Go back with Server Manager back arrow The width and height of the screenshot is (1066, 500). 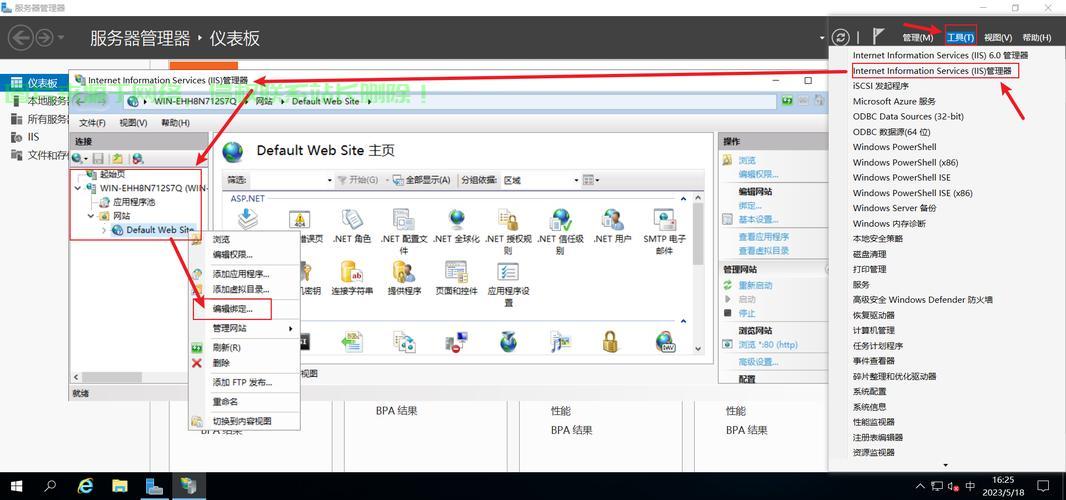tap(20, 37)
